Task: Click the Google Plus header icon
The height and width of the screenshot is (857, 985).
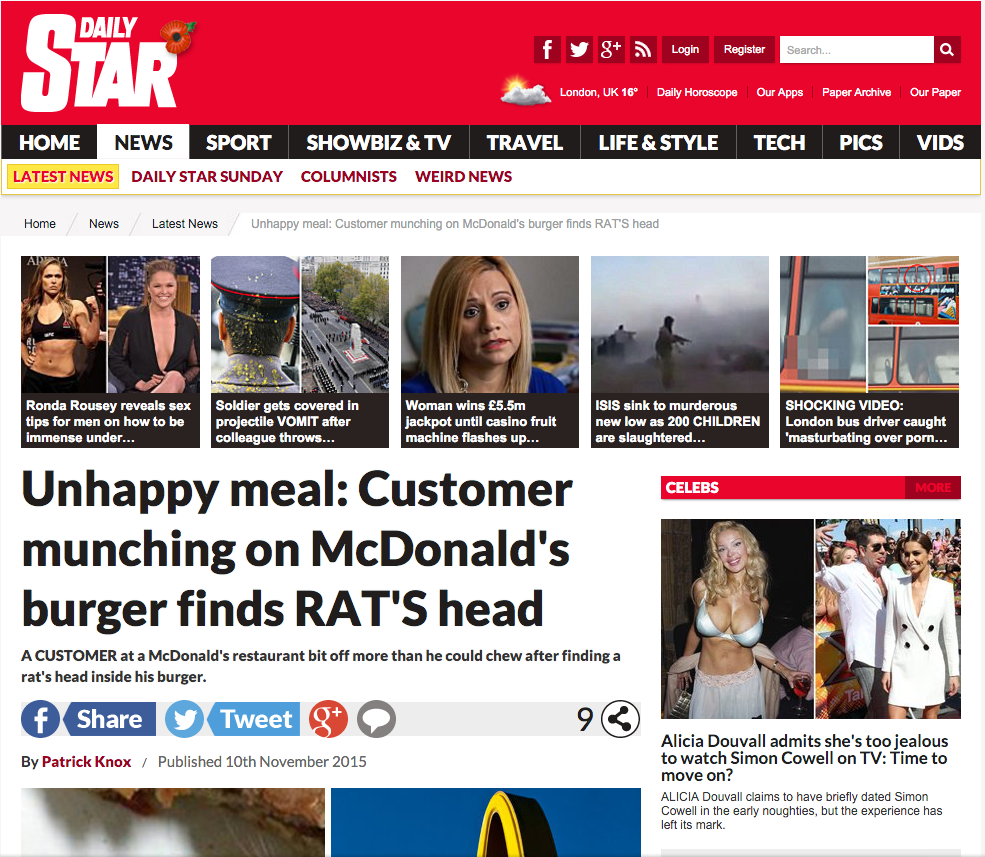Action: 611,50
